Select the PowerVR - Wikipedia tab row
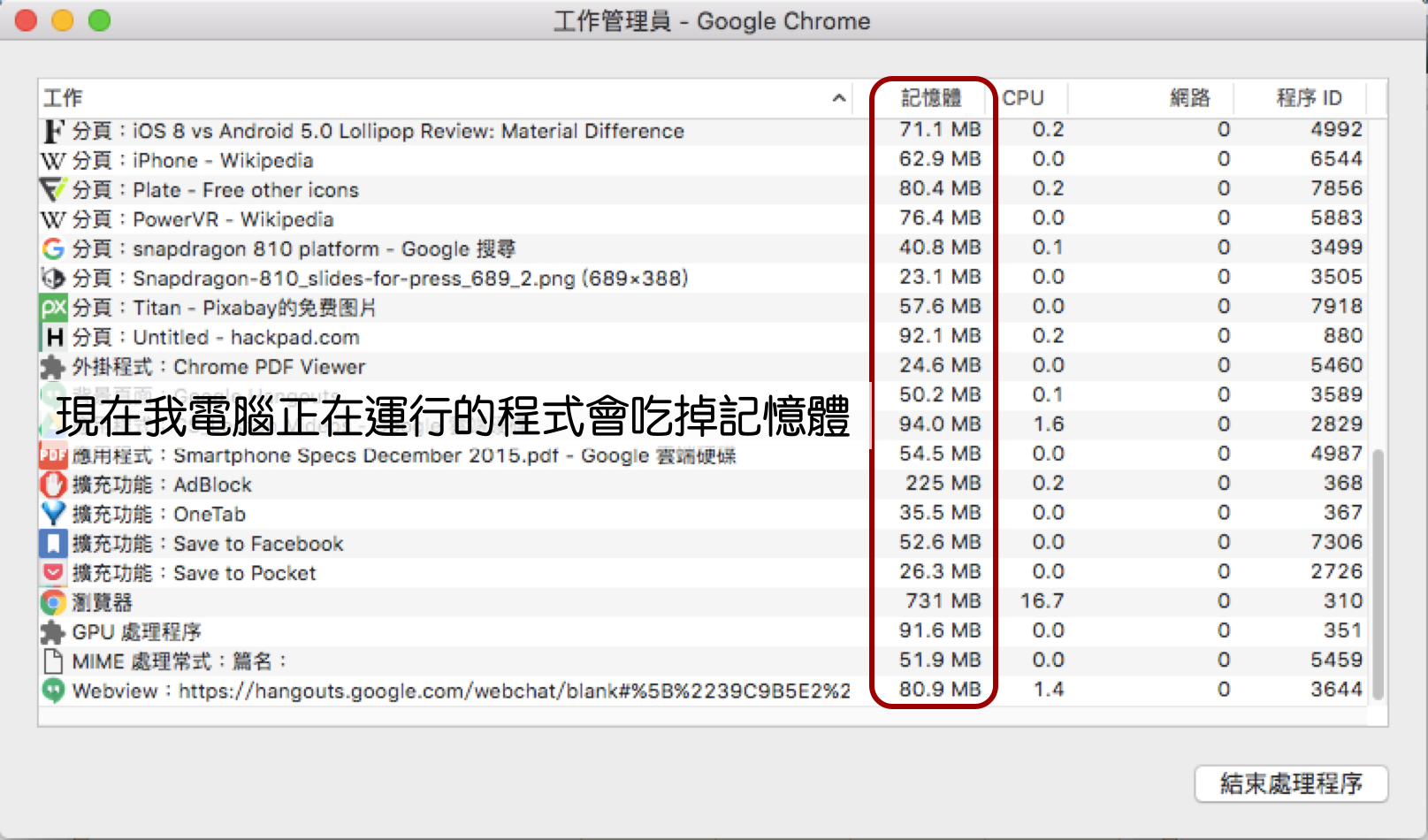1428x840 pixels. pos(702,219)
